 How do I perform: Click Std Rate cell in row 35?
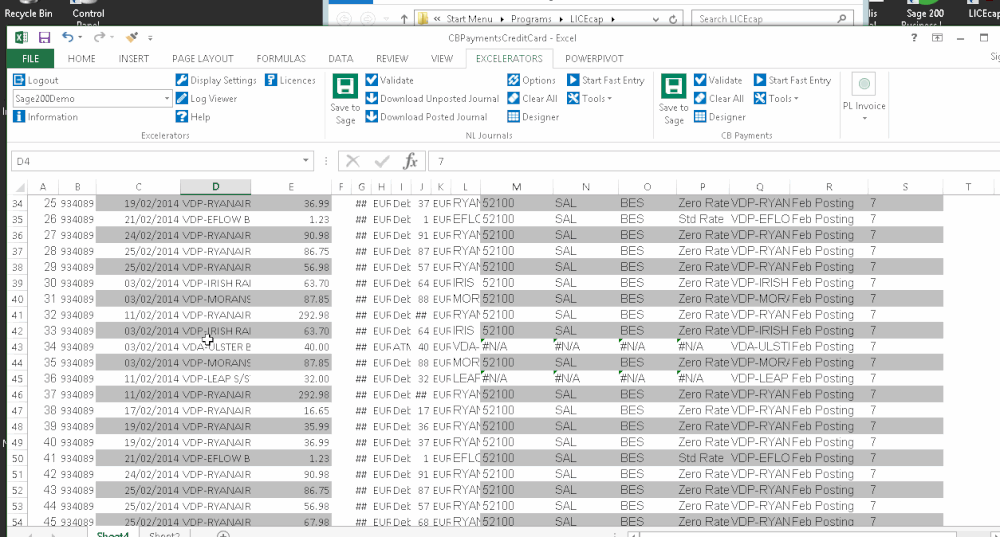(x=702, y=219)
